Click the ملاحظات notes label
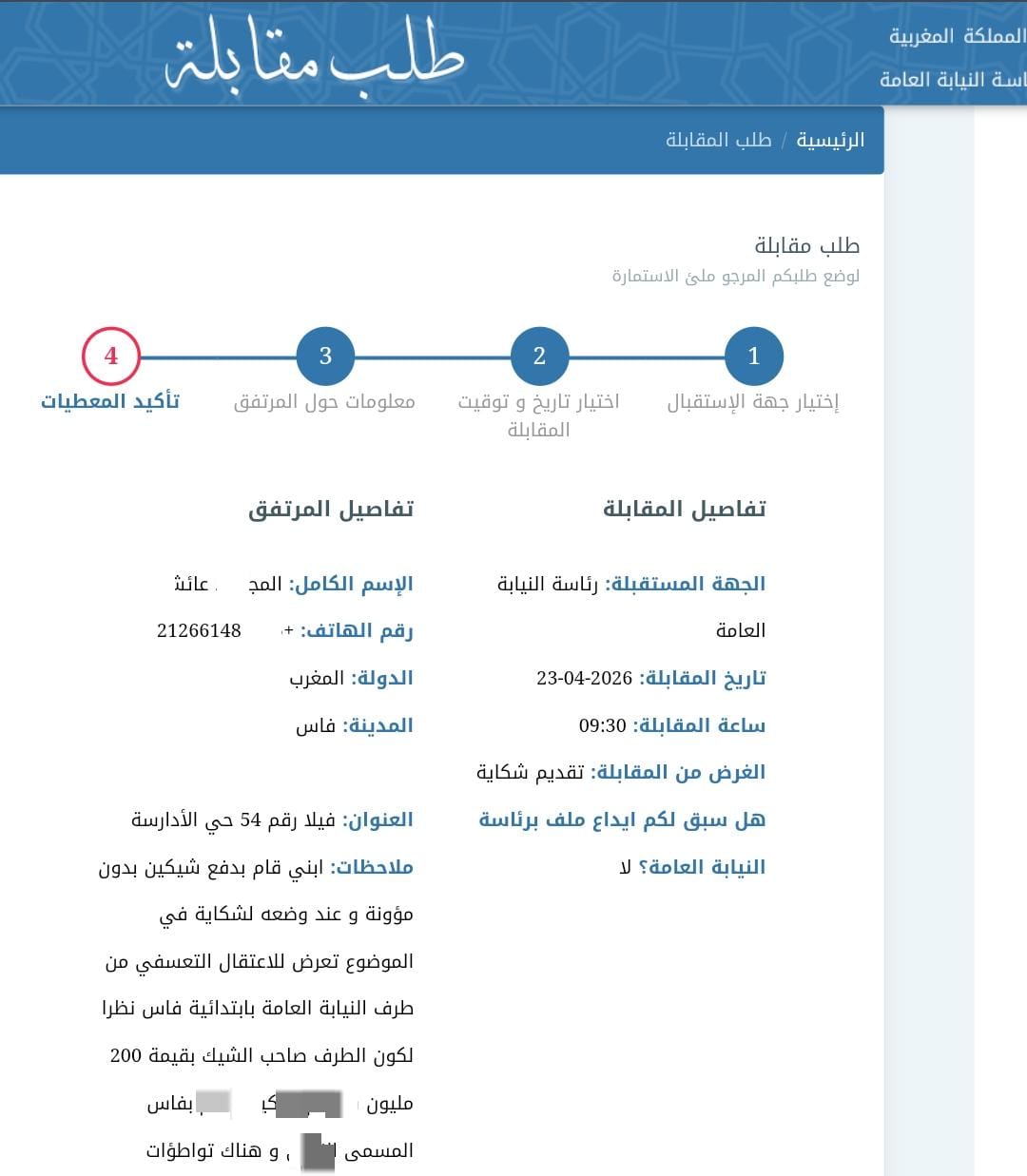This screenshot has height=1176, width=1027. [x=372, y=867]
